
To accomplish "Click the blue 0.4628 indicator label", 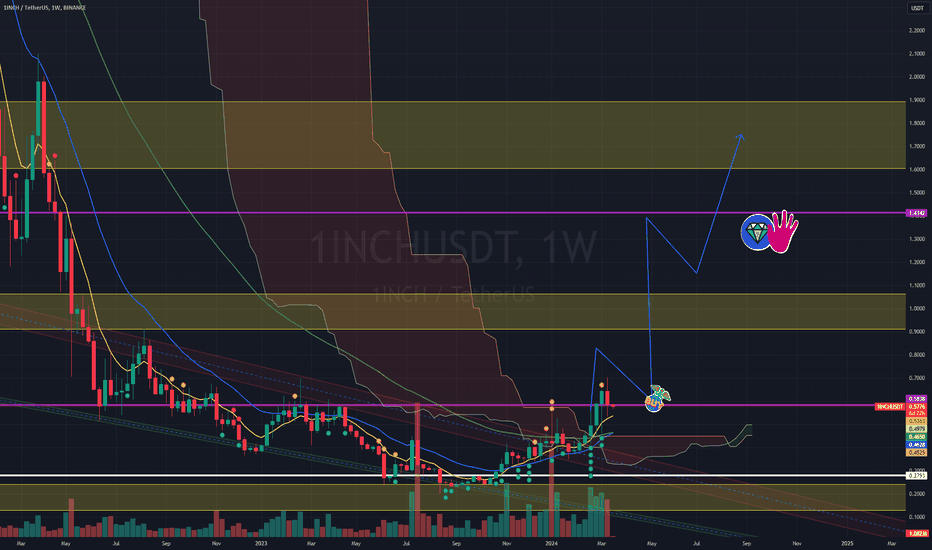I will pyautogui.click(x=917, y=444).
